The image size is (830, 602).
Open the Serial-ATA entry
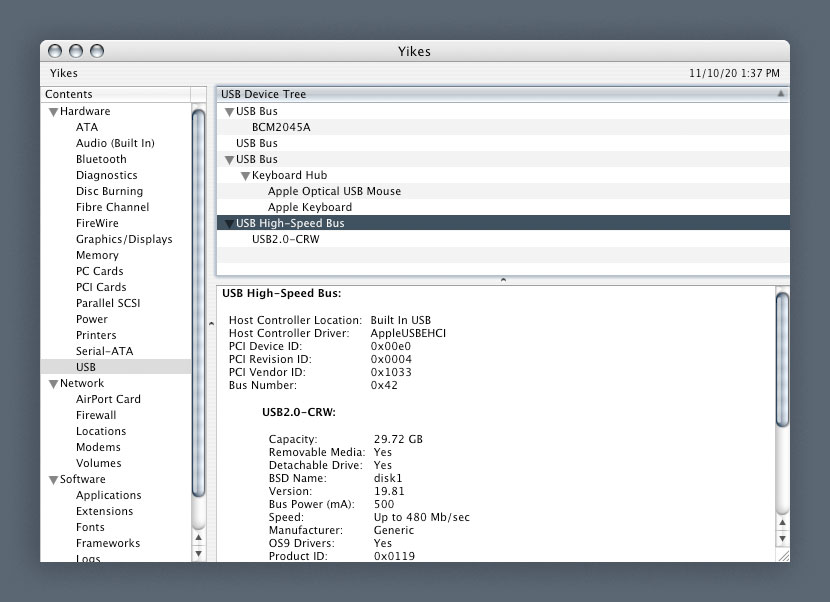pyautogui.click(x=104, y=351)
